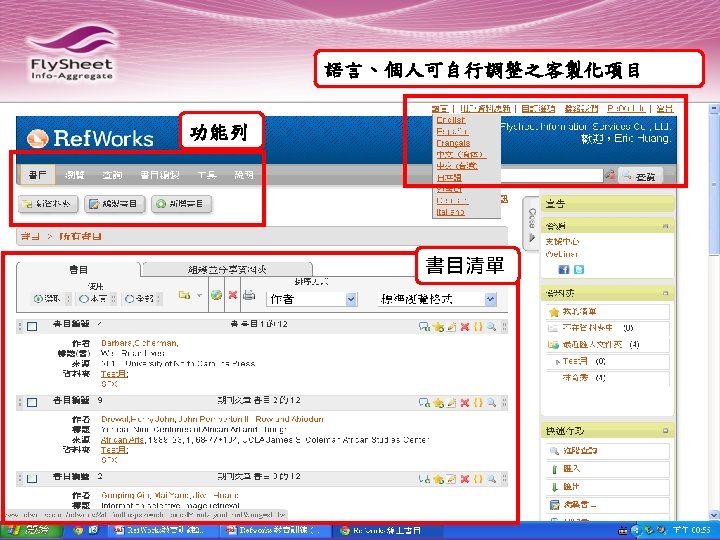Screen dimensions: 720x540
Task: Open the view format dropdown
Action: 437,299
